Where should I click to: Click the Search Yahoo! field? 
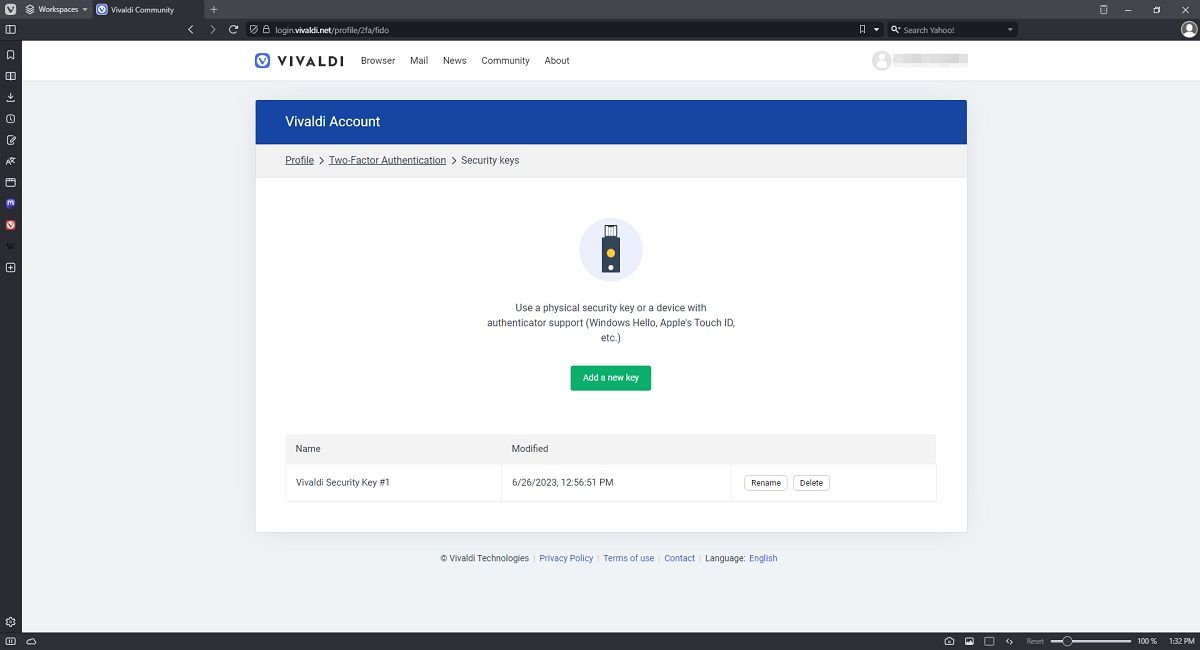coord(952,30)
